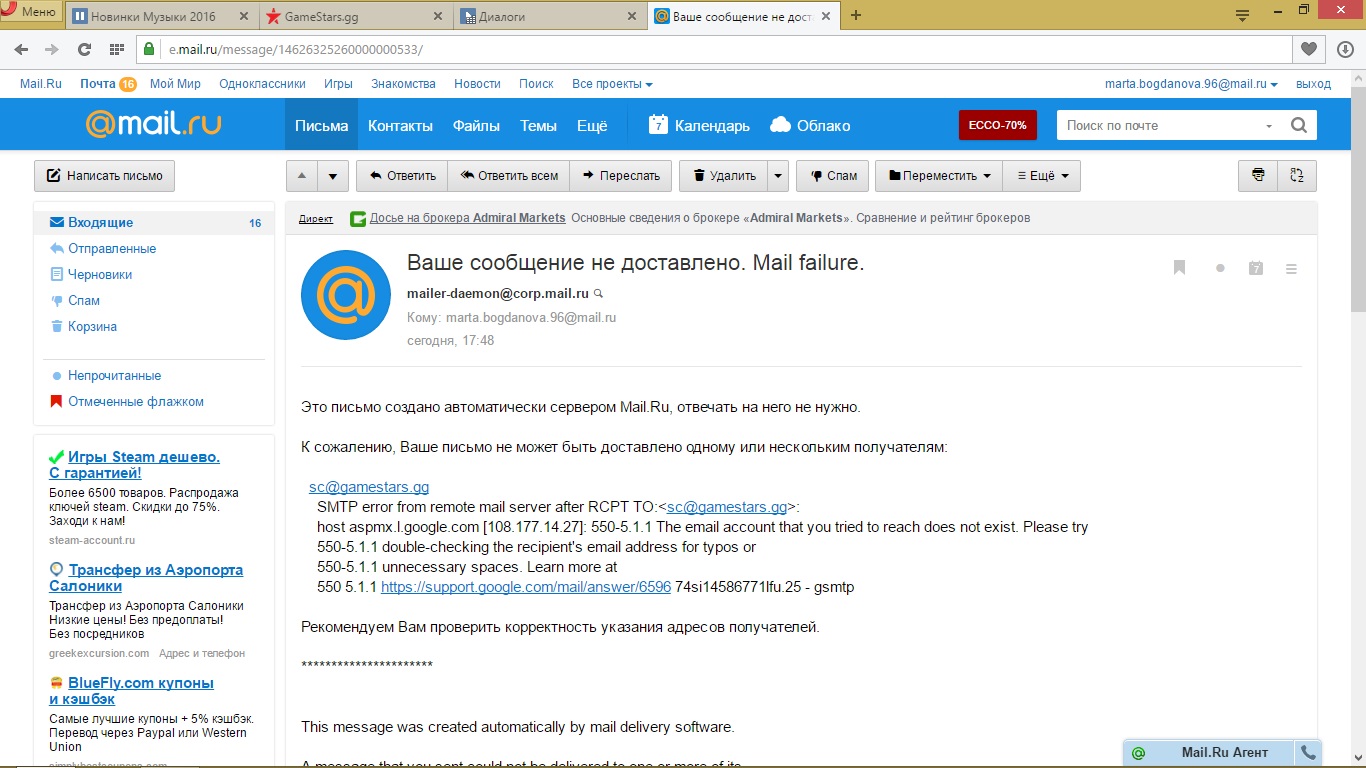Open Одноклассники link
Viewport: 1366px width, 768px height.
(262, 84)
